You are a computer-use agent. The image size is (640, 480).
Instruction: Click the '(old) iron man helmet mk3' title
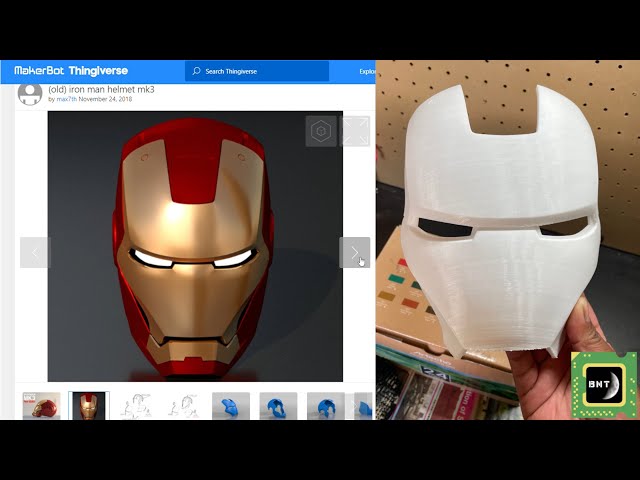point(101,89)
